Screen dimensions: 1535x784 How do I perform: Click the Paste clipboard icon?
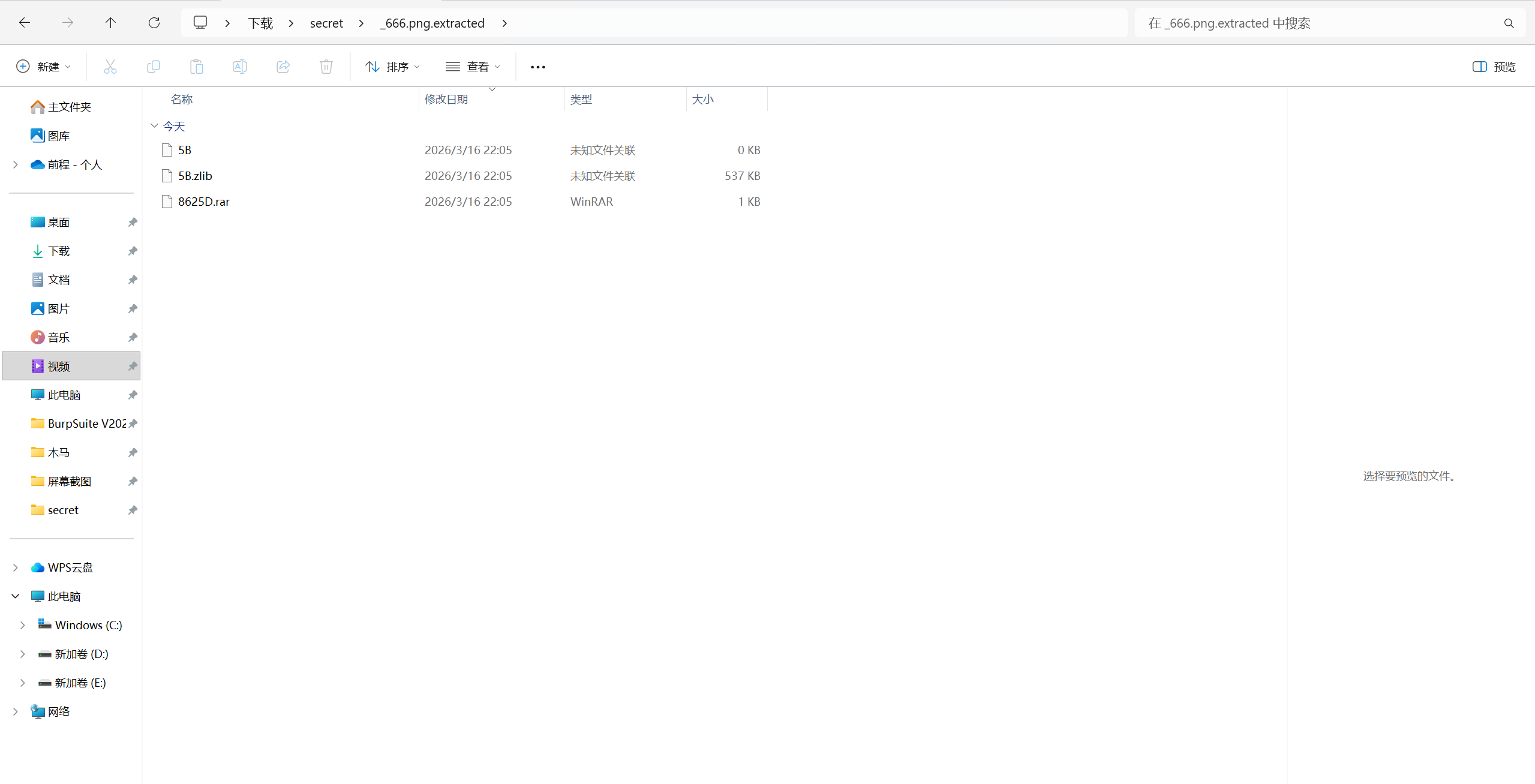197,67
